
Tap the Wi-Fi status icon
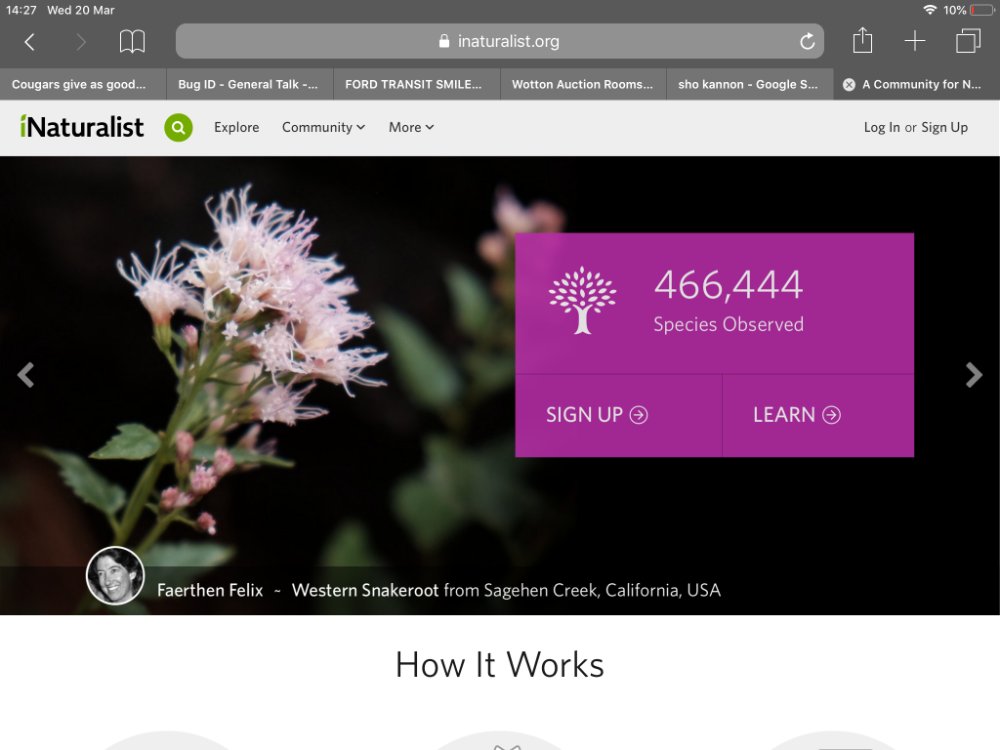point(930,10)
